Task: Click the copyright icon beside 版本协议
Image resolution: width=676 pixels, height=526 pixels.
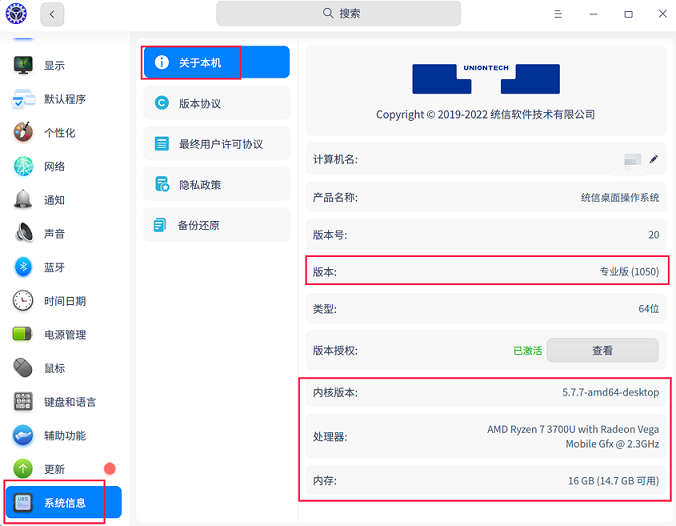Action: (162, 103)
